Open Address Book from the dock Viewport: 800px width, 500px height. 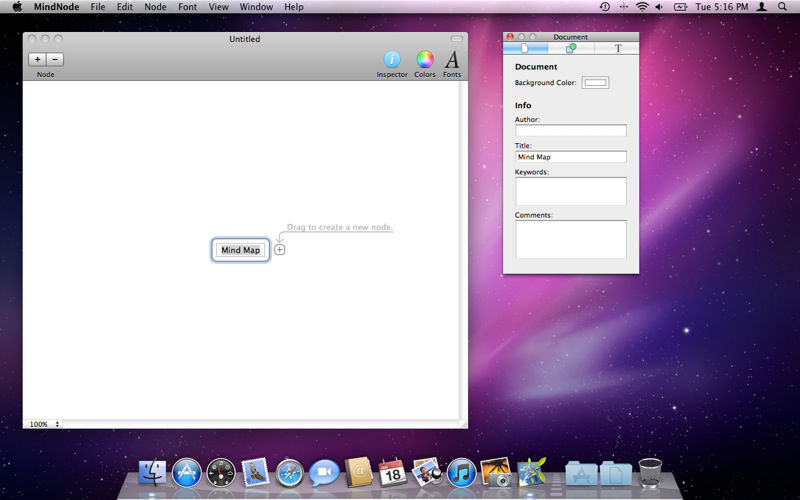pos(359,472)
